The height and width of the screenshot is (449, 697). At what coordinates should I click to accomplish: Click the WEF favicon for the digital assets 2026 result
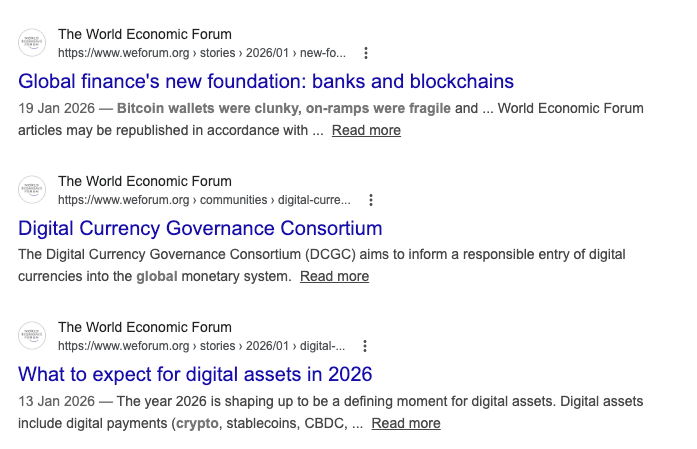[33, 336]
